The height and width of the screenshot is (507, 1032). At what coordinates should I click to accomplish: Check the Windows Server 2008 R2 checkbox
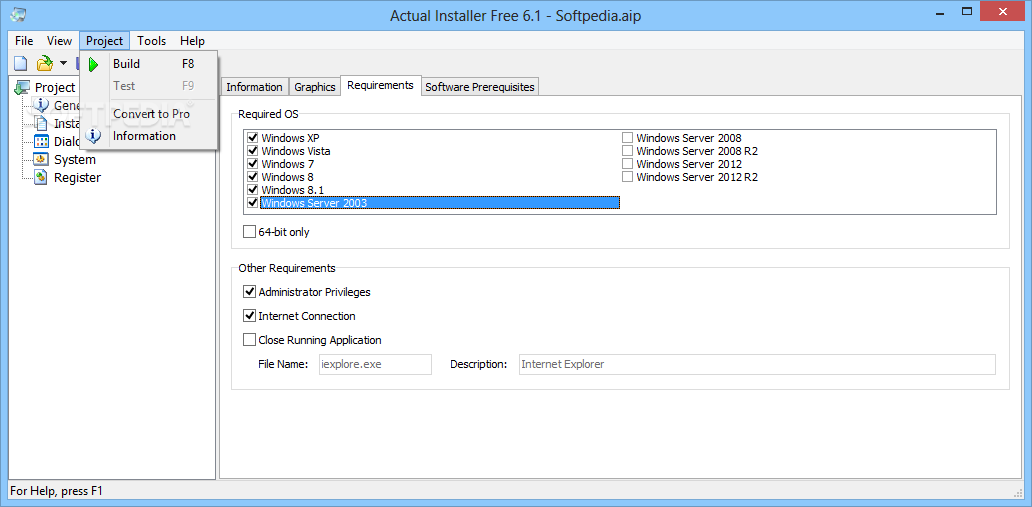628,151
